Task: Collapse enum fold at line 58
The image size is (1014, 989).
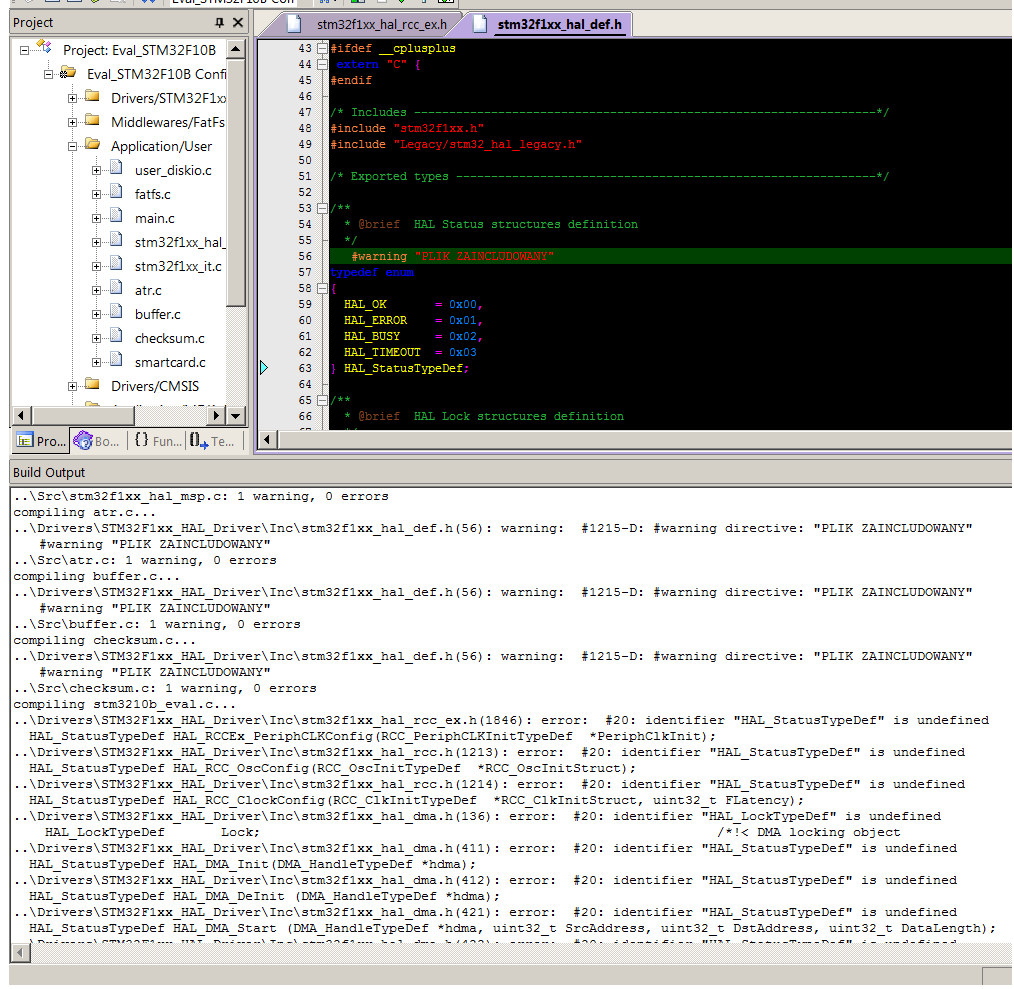Action: pyautogui.click(x=322, y=288)
